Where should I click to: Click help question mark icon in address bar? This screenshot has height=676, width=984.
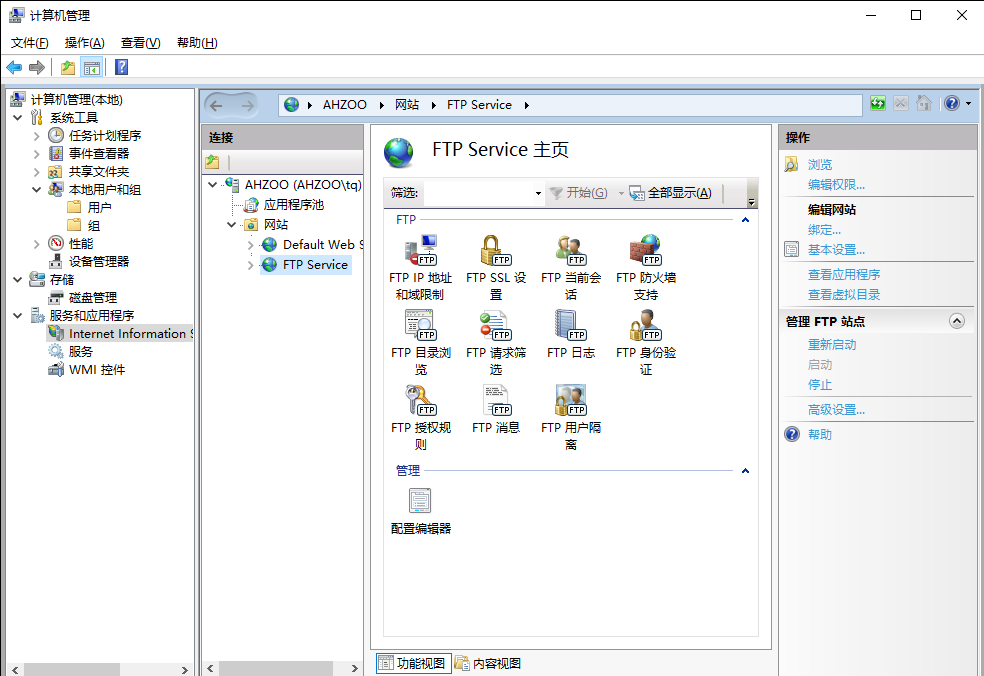pyautogui.click(x=951, y=103)
